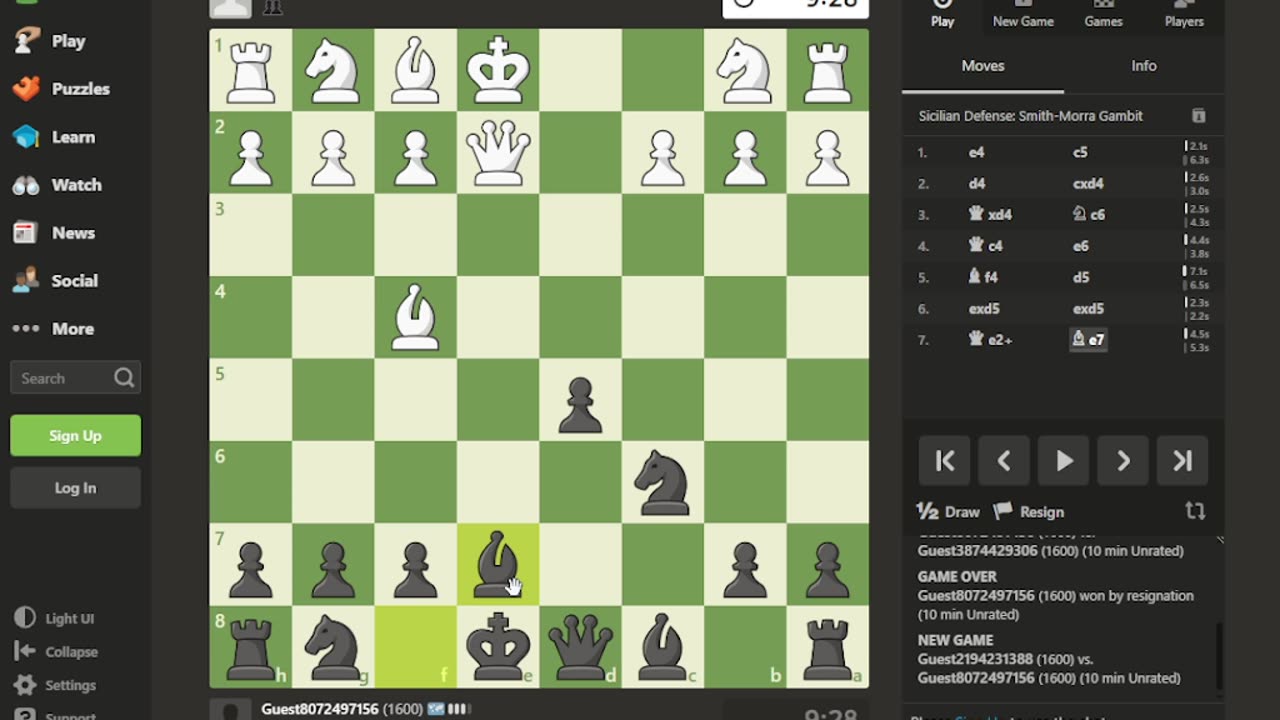Click the Log In button

[75, 488]
